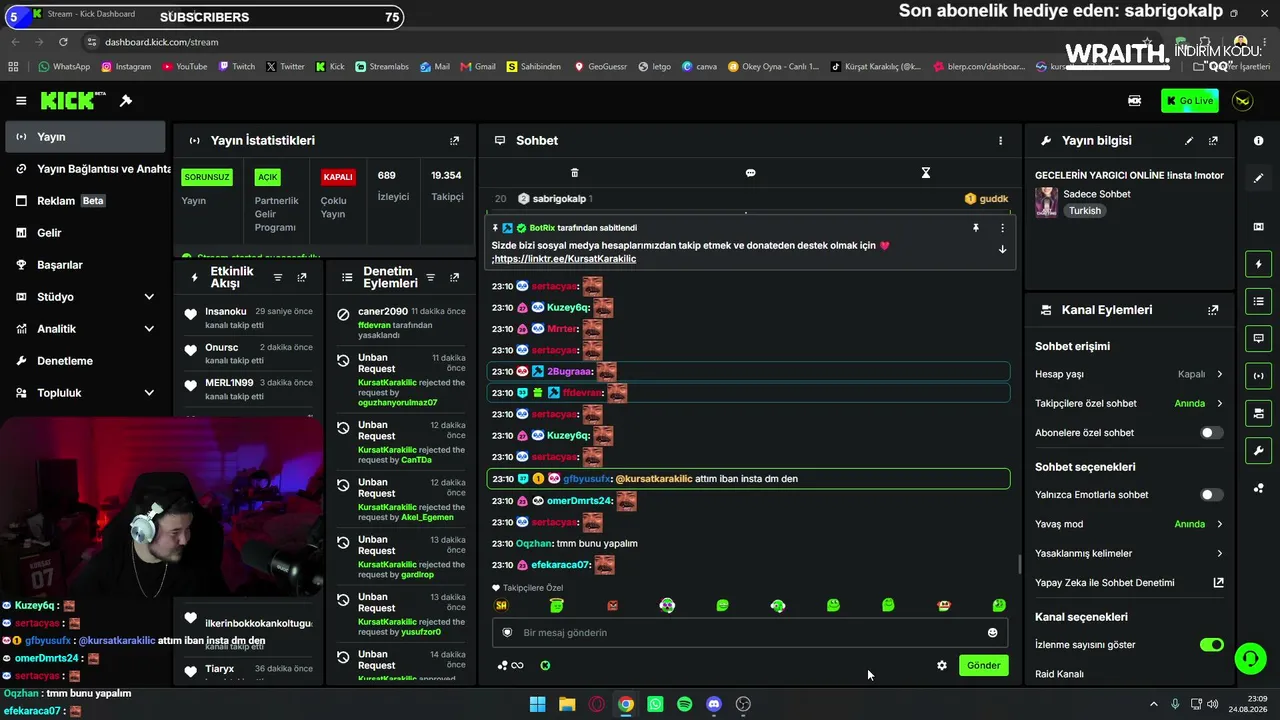Toggle Abonelere özel sohbet switch
Image resolution: width=1280 pixels, height=720 pixels.
coord(1211,433)
